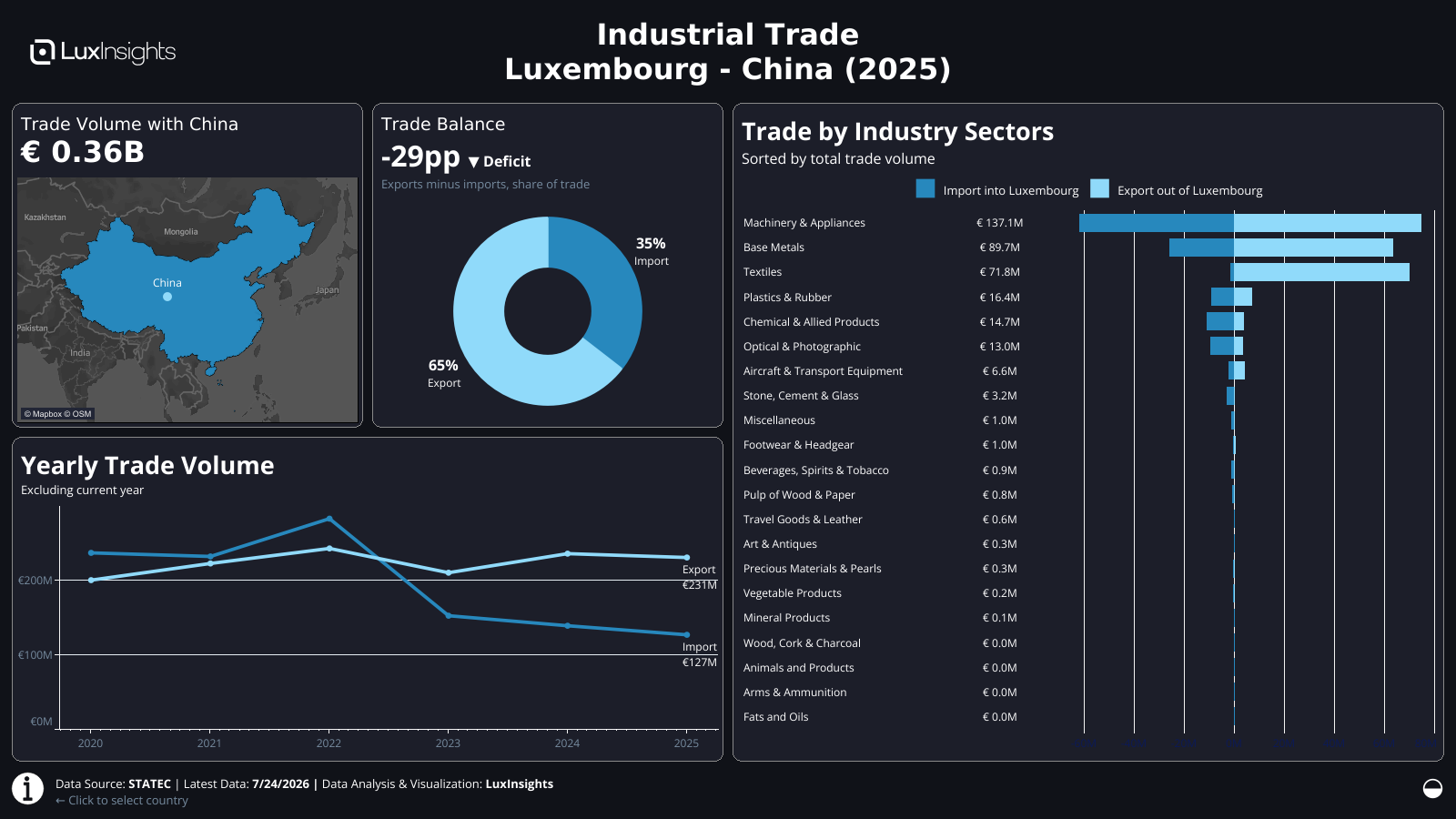
Task: Click the Deficit down-triangle indicator
Action: (x=473, y=162)
